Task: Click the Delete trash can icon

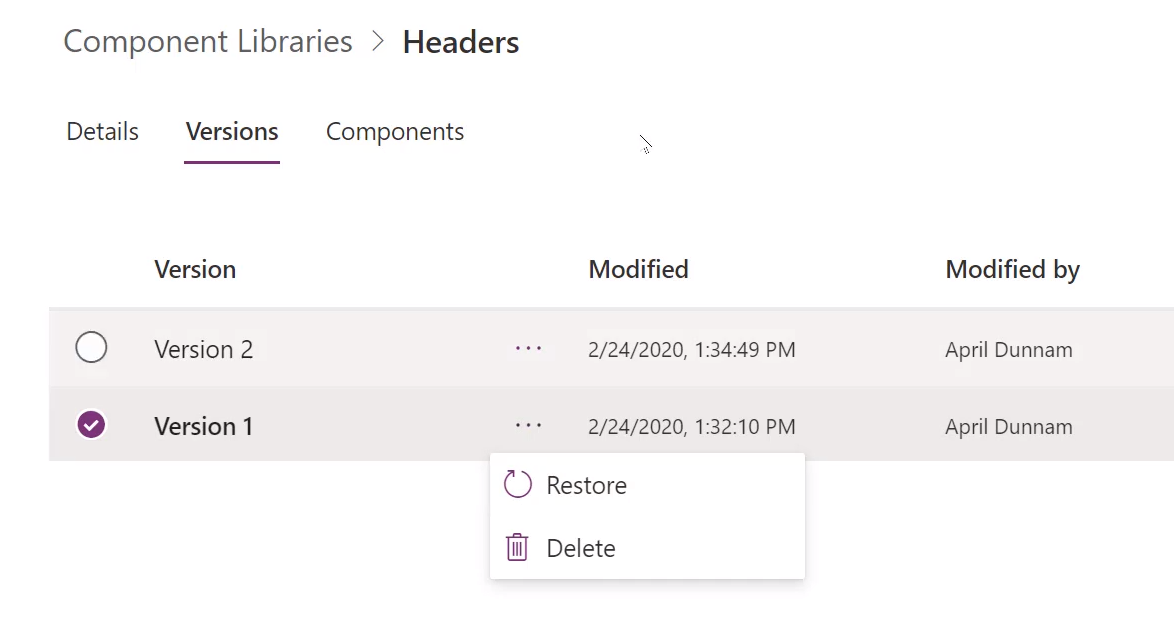Action: (x=517, y=548)
